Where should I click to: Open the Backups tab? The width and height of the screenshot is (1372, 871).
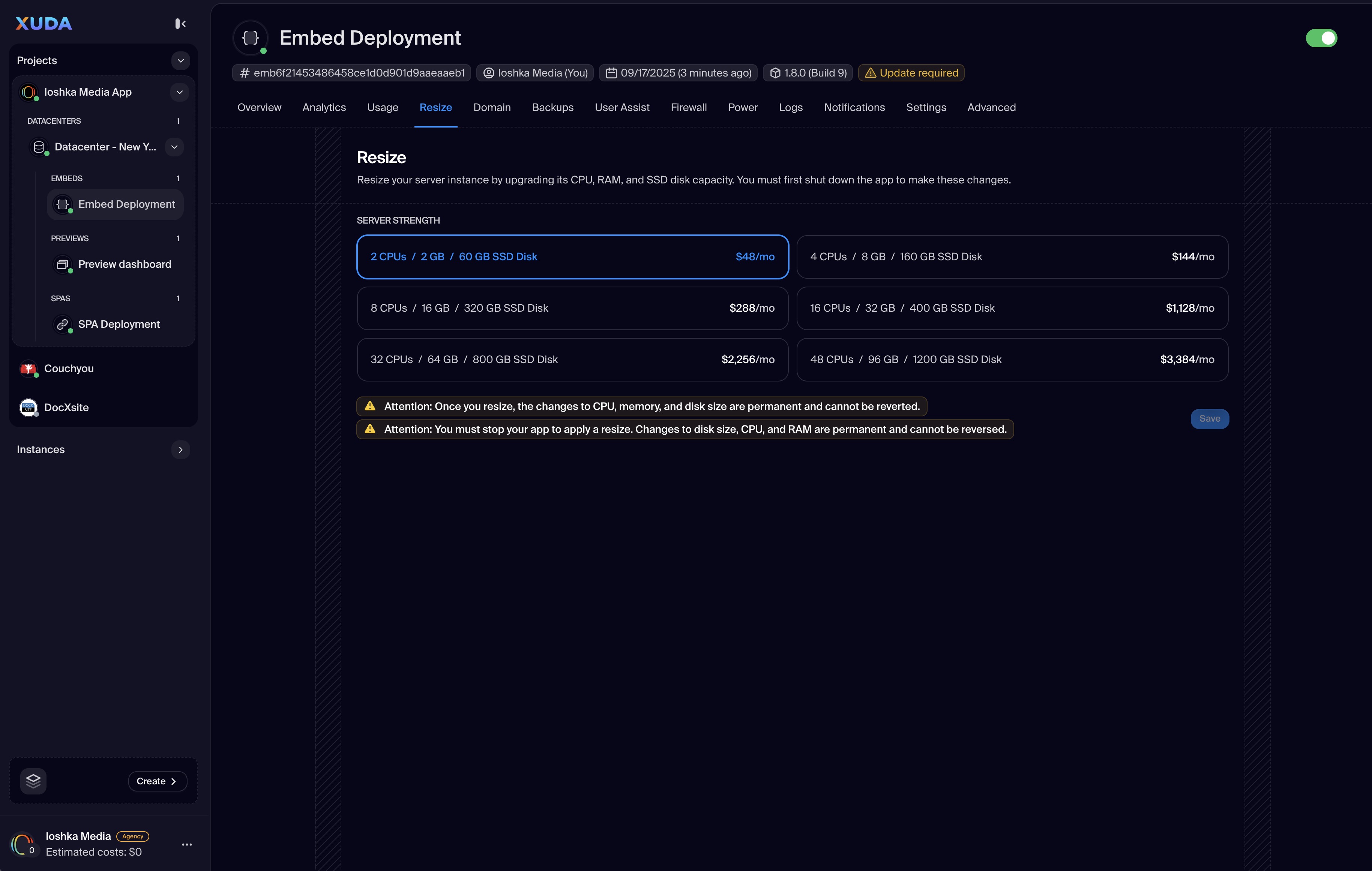click(553, 107)
